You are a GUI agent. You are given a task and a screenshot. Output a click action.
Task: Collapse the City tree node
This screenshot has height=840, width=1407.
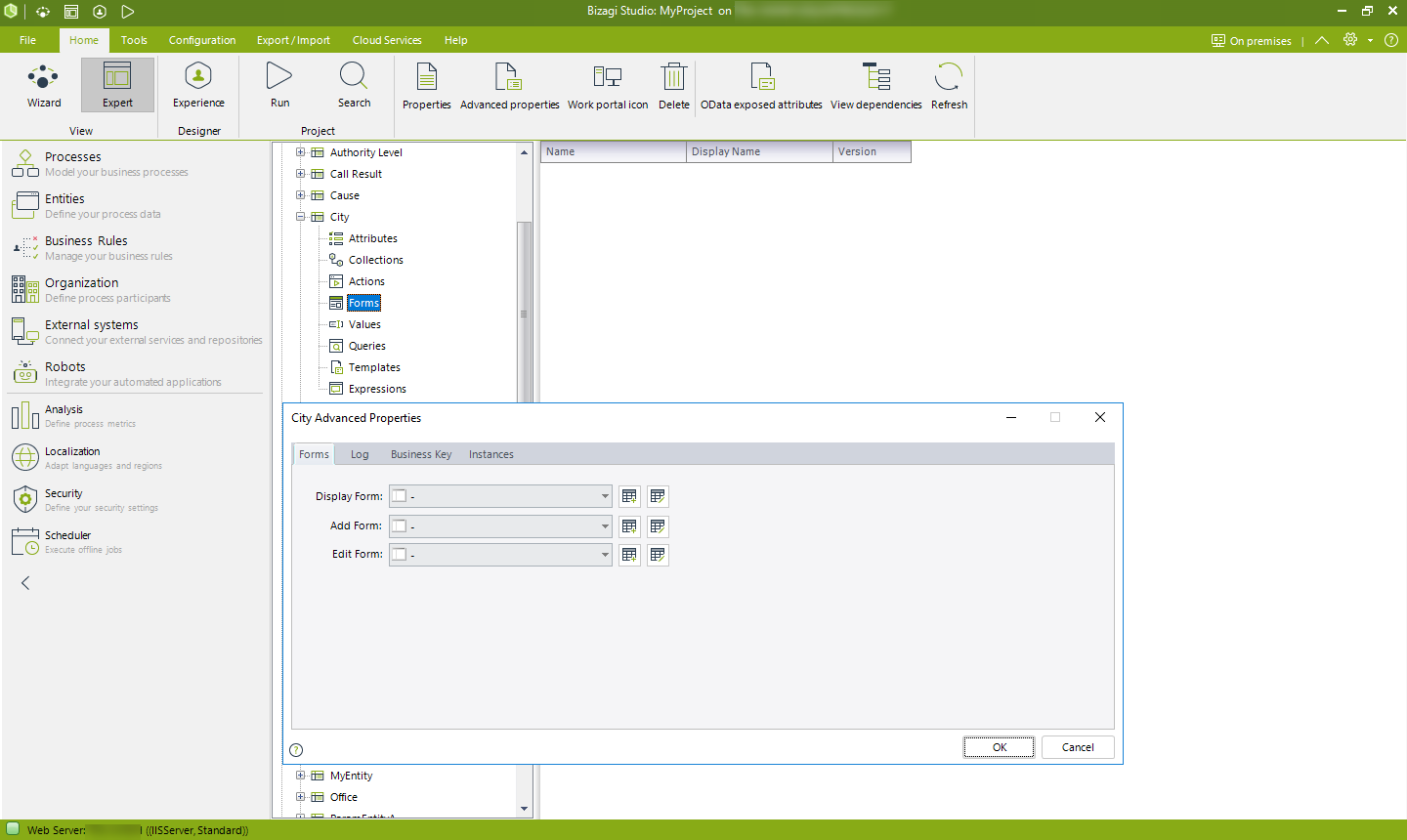[x=301, y=217]
